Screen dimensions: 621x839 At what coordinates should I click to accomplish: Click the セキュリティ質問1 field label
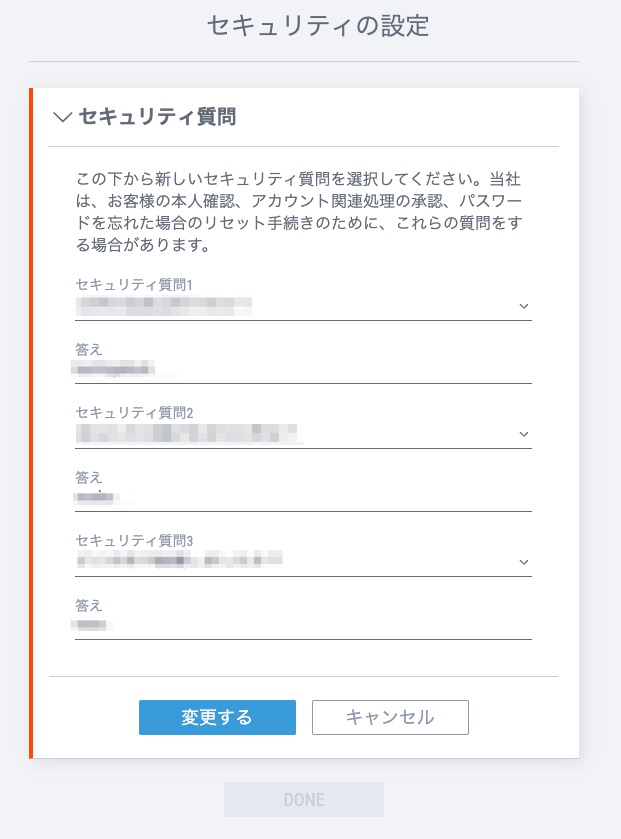coord(133,284)
